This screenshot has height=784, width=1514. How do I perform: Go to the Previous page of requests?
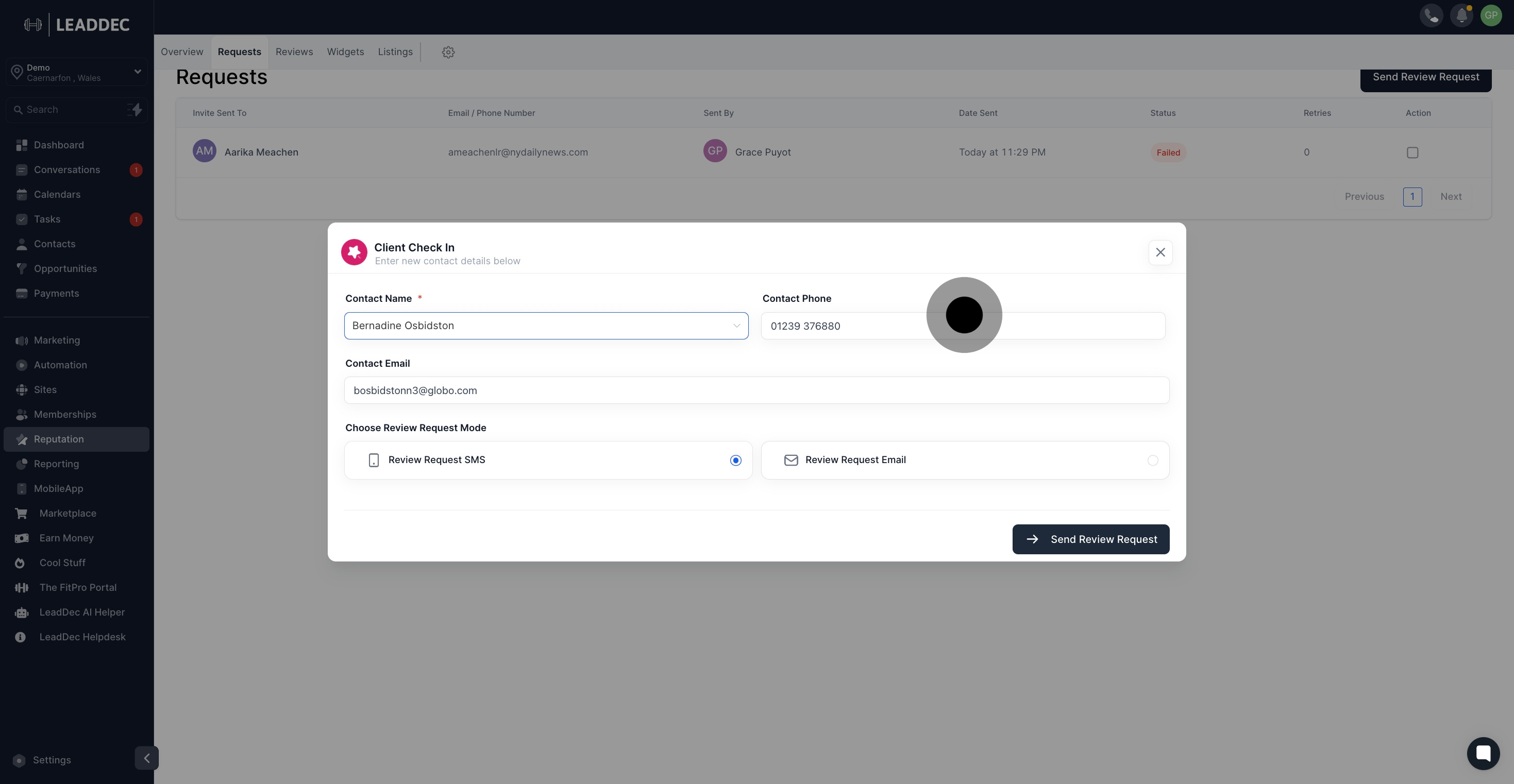[x=1364, y=197]
